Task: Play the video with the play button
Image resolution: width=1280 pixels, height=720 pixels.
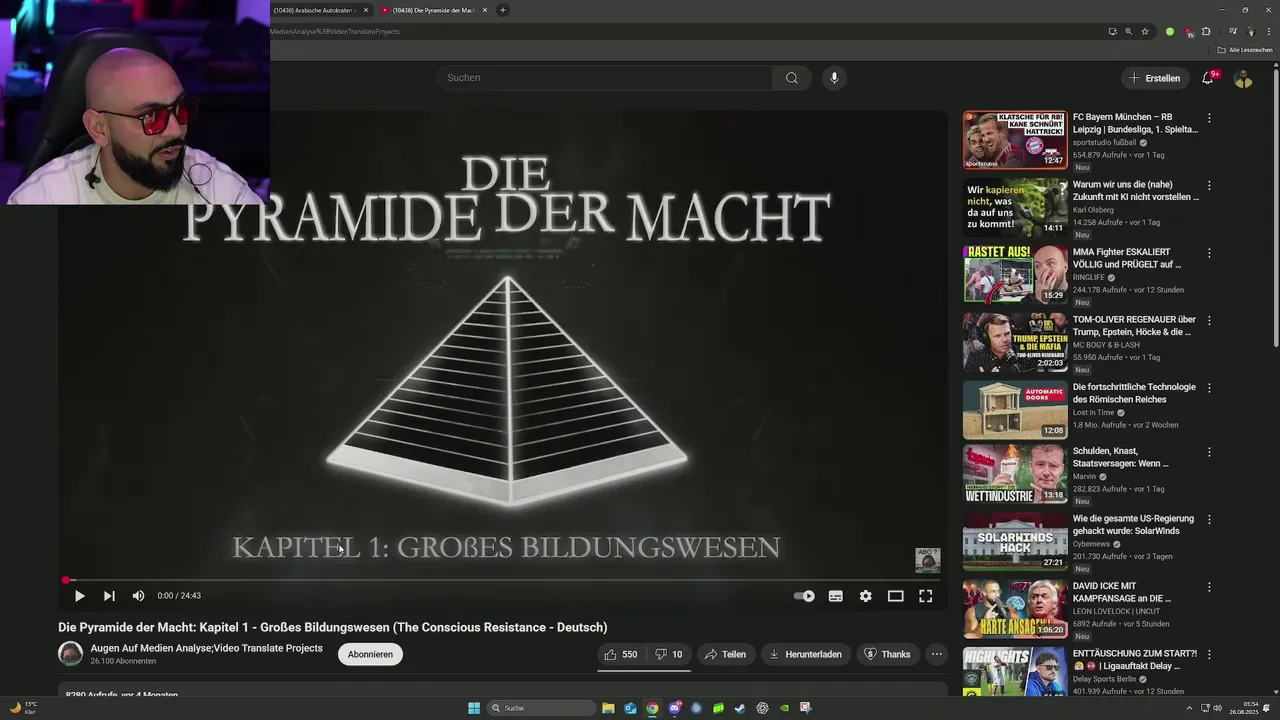Action: click(x=79, y=596)
